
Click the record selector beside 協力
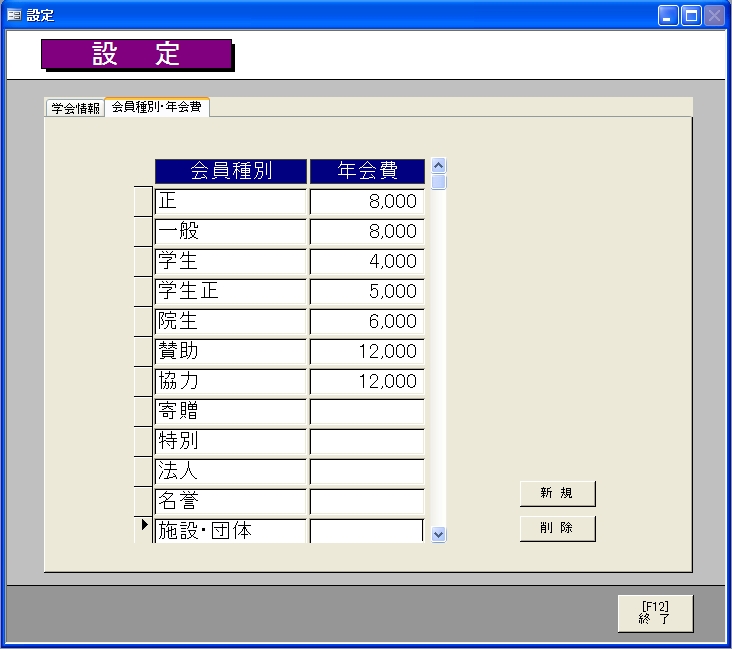(x=143, y=381)
